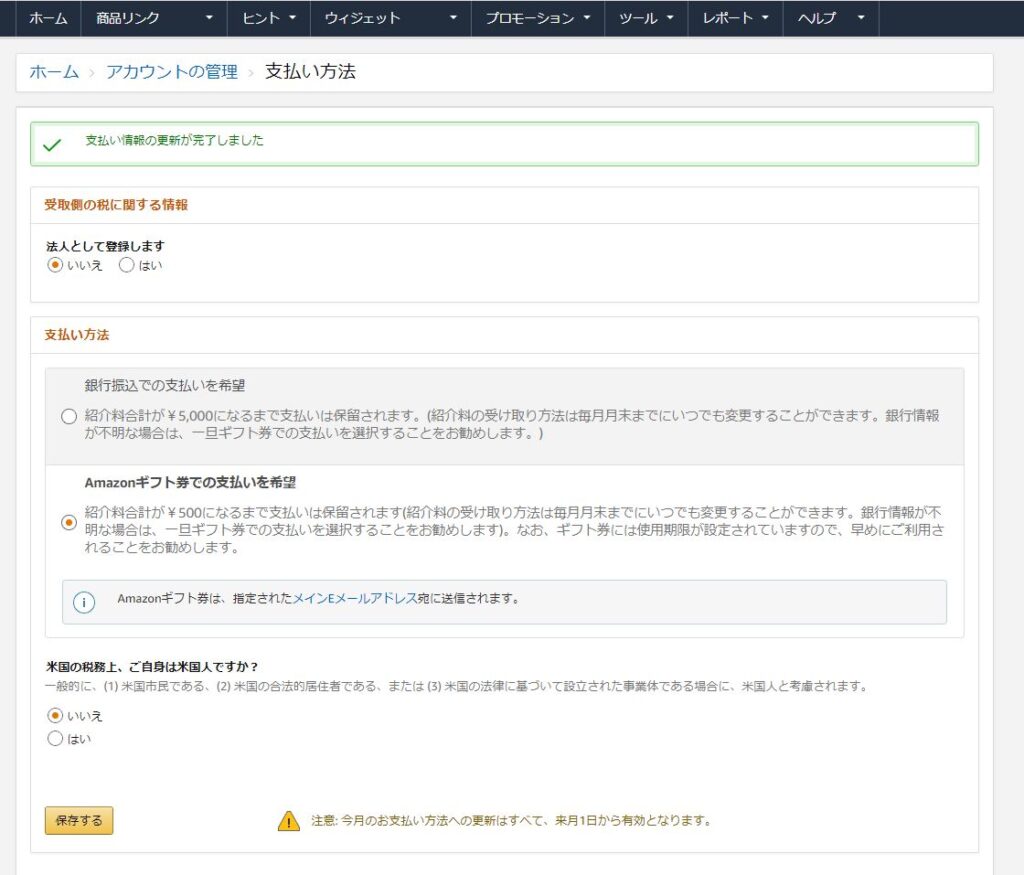
Task: Choose the Amazonギフト券での支払い radio option
Action: (x=69, y=522)
